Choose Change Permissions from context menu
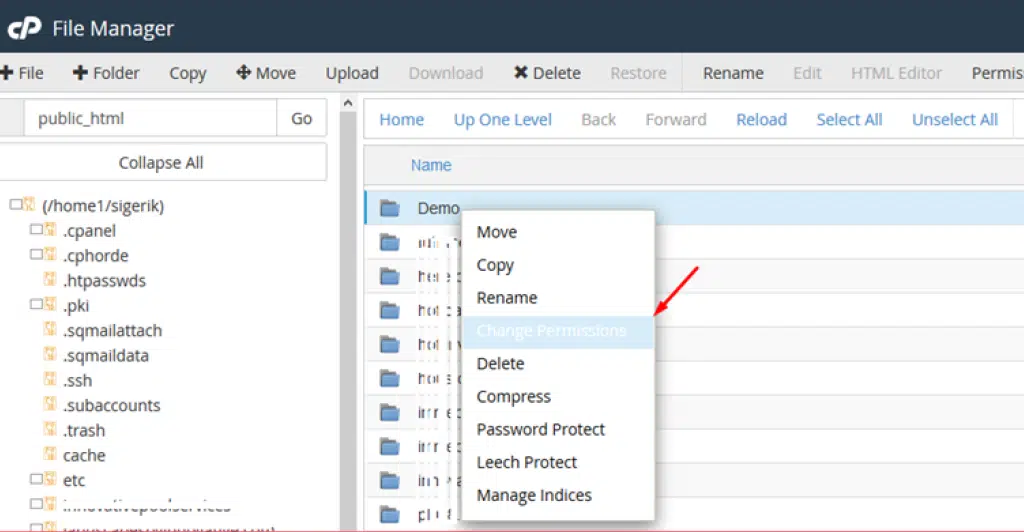The image size is (1024, 532). pos(551,331)
